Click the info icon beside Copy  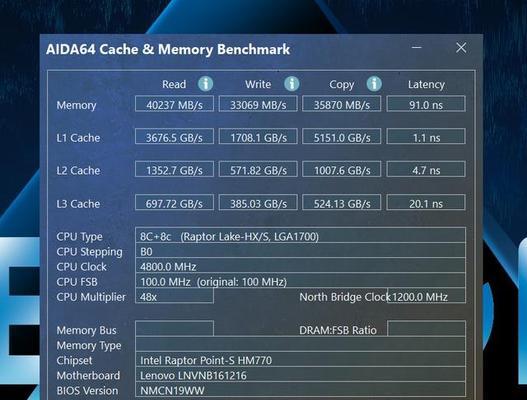(374, 83)
